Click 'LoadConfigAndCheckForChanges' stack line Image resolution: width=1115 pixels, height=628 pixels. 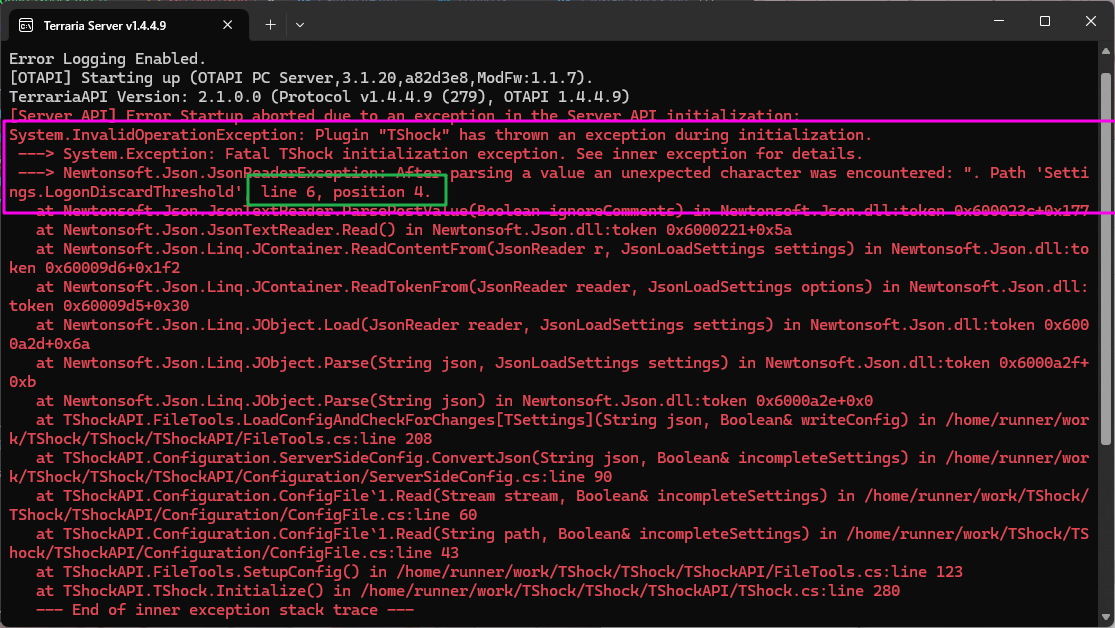click(x=549, y=429)
